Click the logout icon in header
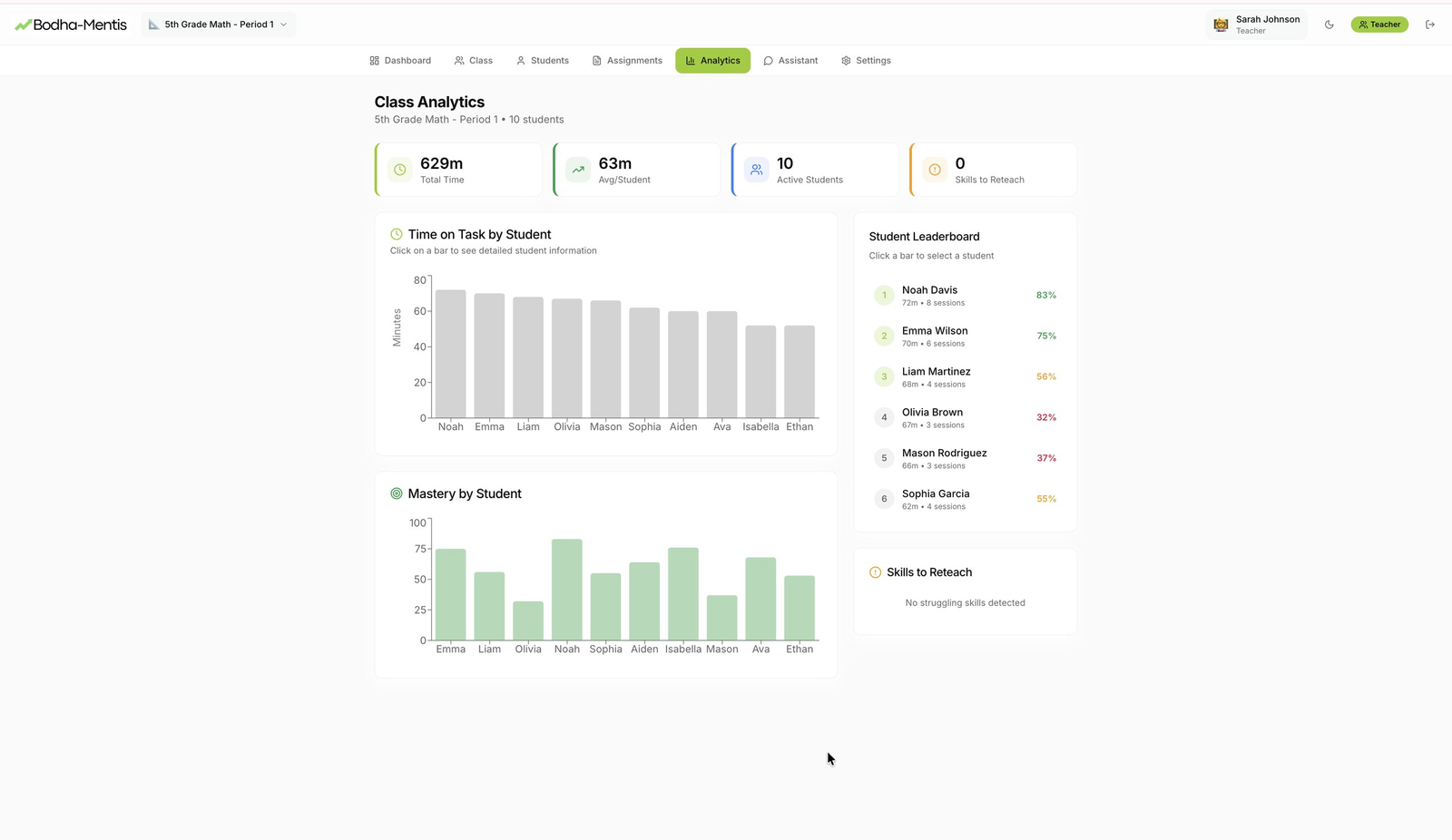Screen dimensions: 1452x840 (x=1430, y=24)
